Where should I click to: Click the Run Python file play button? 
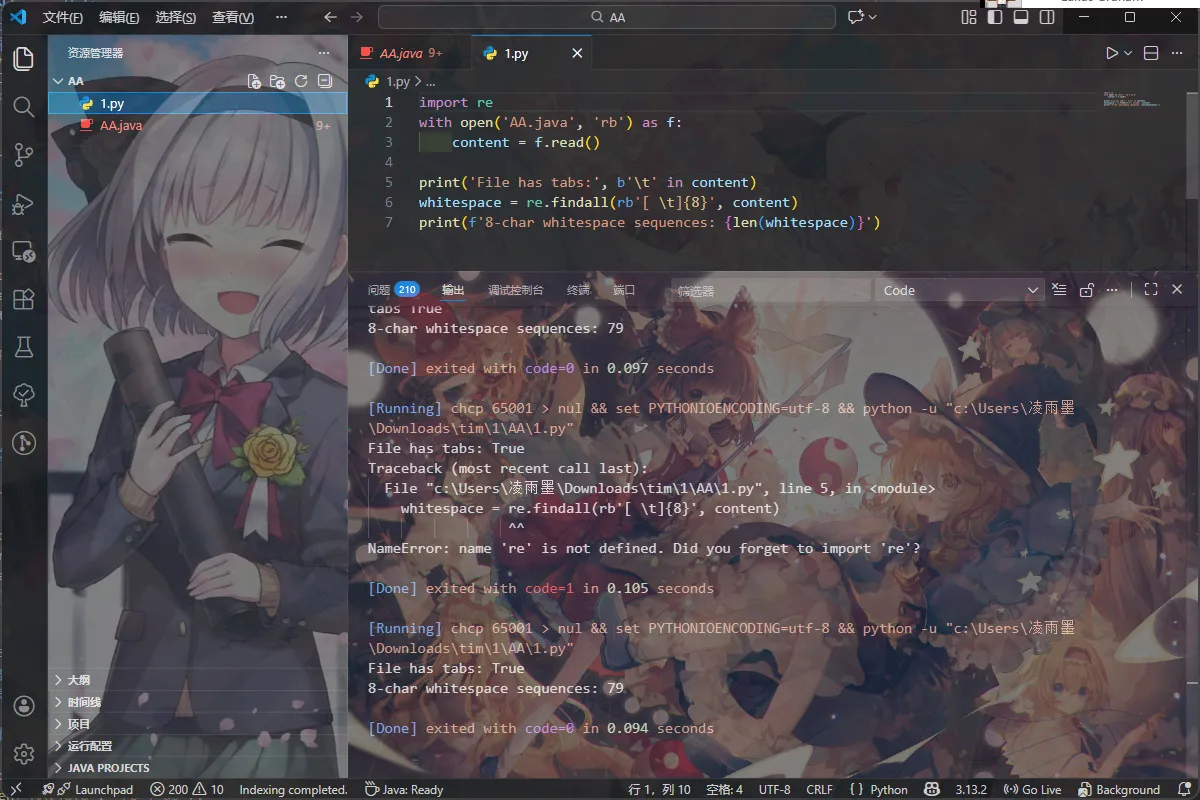(1111, 53)
